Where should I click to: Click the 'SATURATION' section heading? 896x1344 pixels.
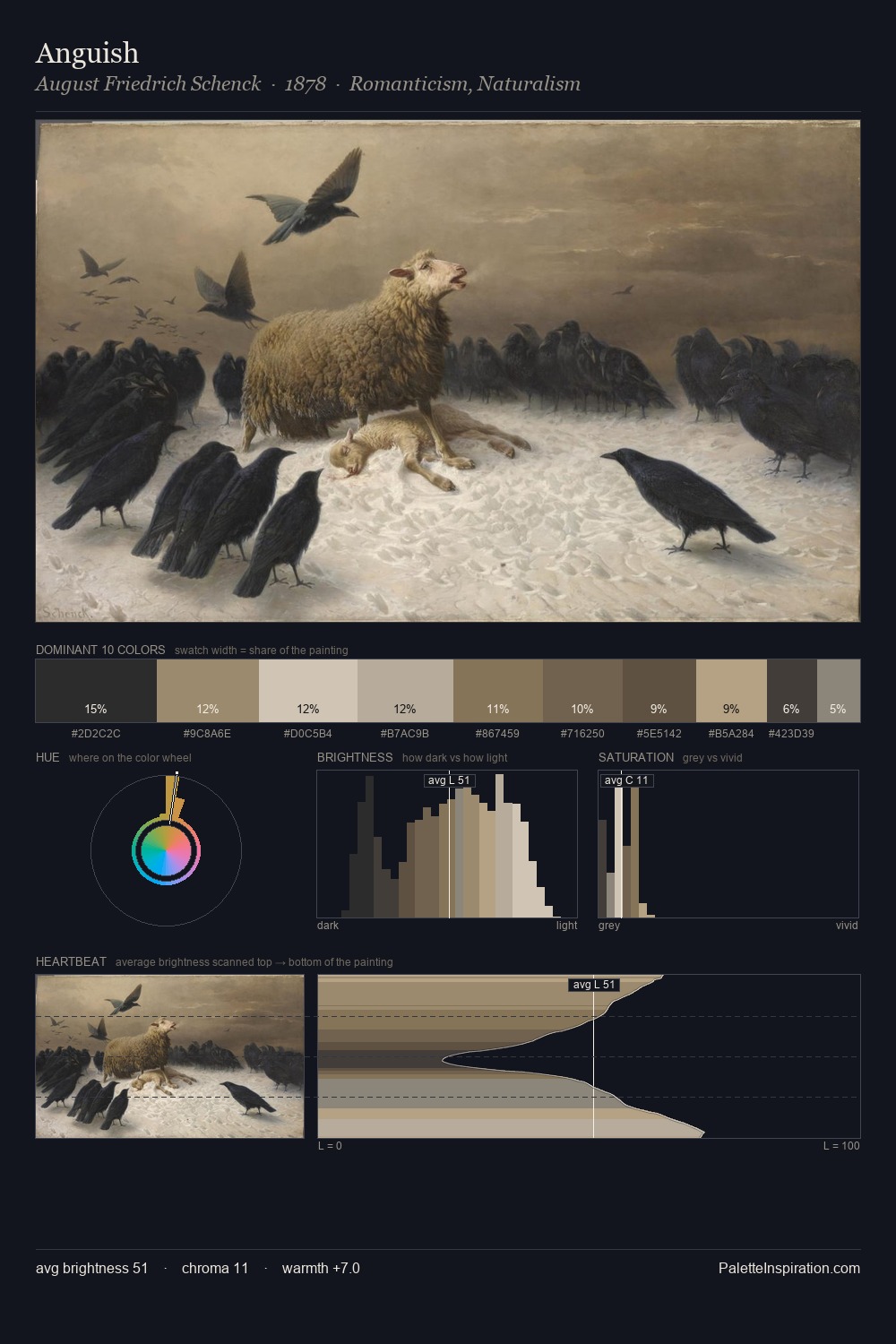(x=636, y=757)
